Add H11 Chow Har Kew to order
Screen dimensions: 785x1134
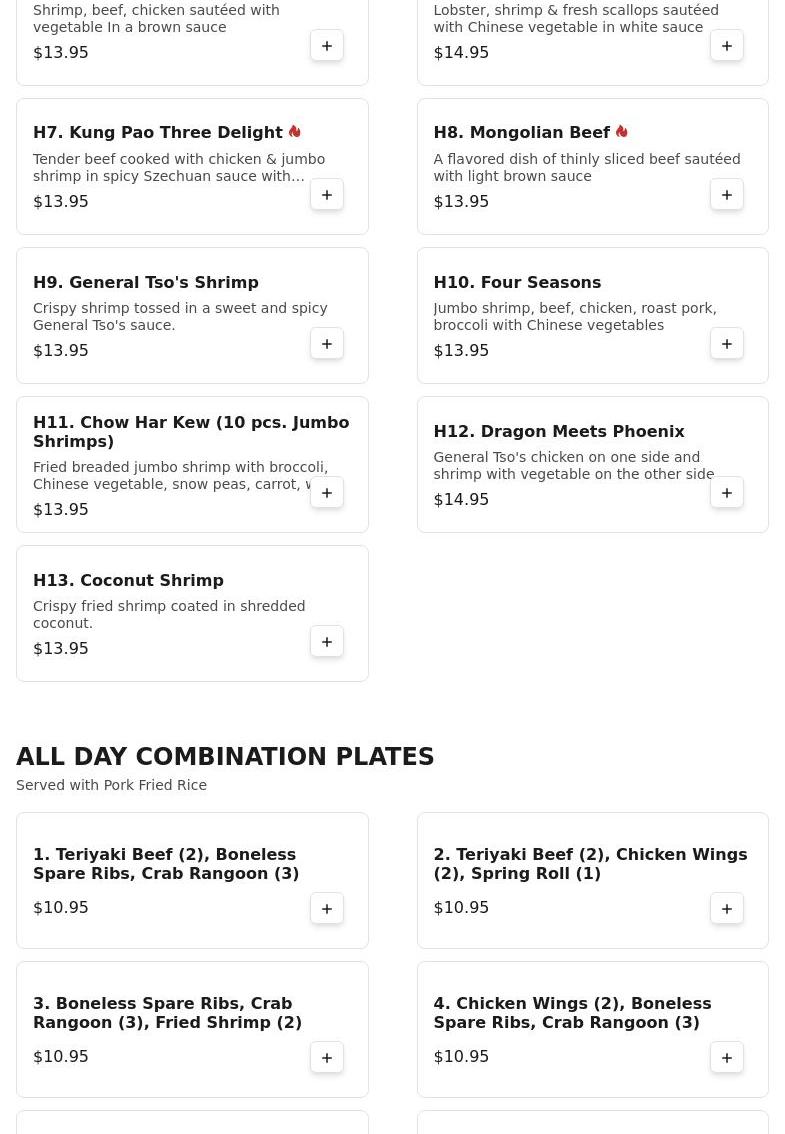(x=327, y=493)
